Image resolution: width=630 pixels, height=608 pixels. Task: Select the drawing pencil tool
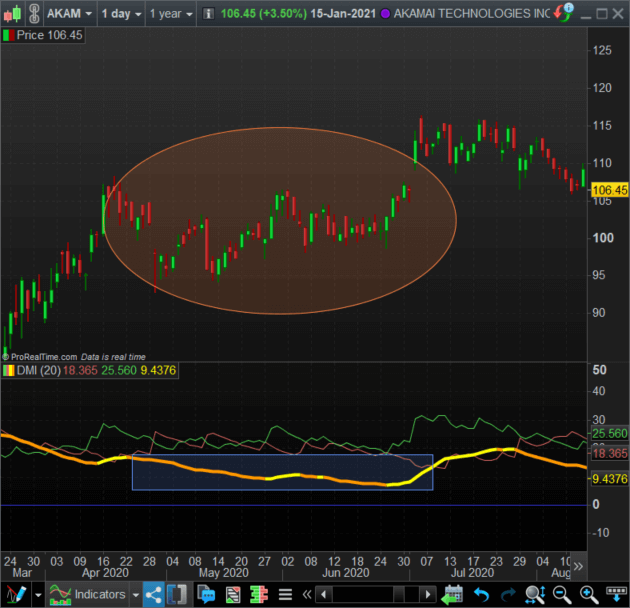coord(16,594)
